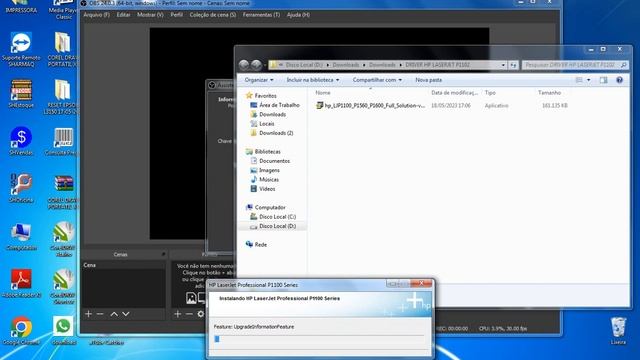Click the HP installer progress bar

click(319, 339)
